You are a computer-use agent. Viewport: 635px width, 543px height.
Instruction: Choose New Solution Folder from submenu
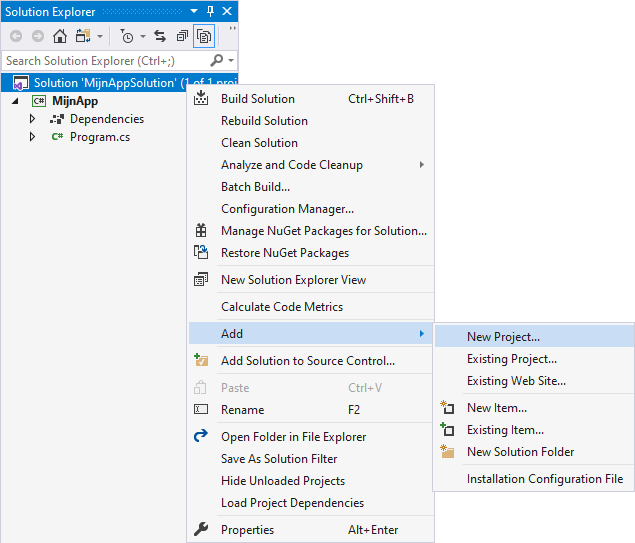coord(520,452)
